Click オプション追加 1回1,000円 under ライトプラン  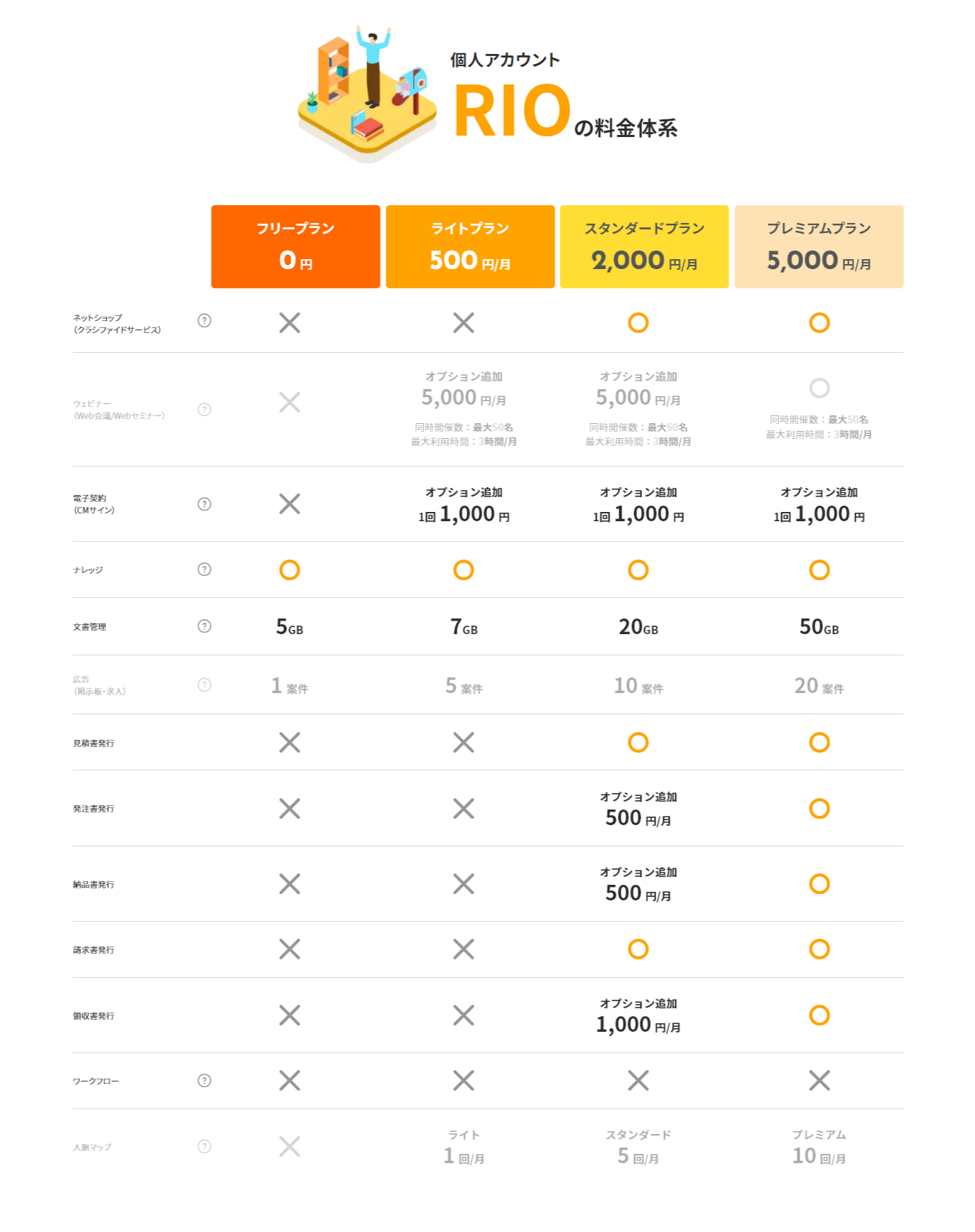click(464, 506)
